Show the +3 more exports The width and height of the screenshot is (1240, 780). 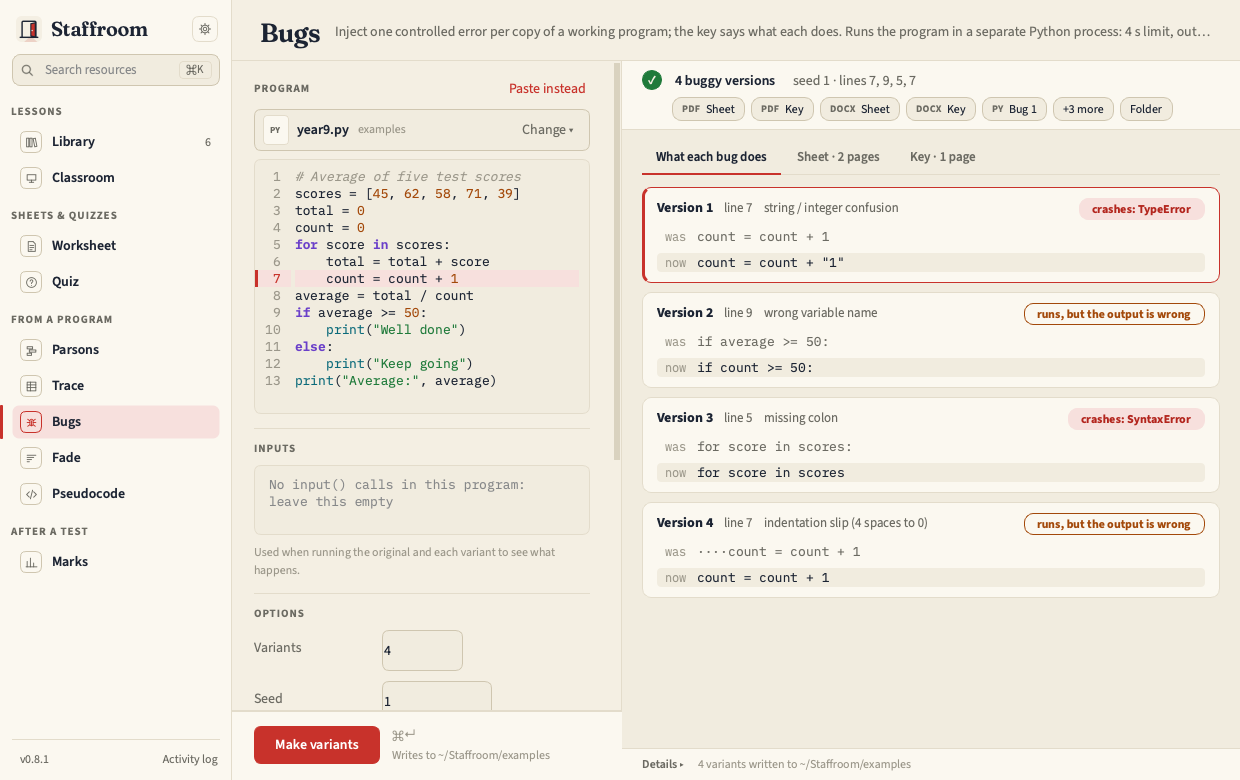[1083, 109]
